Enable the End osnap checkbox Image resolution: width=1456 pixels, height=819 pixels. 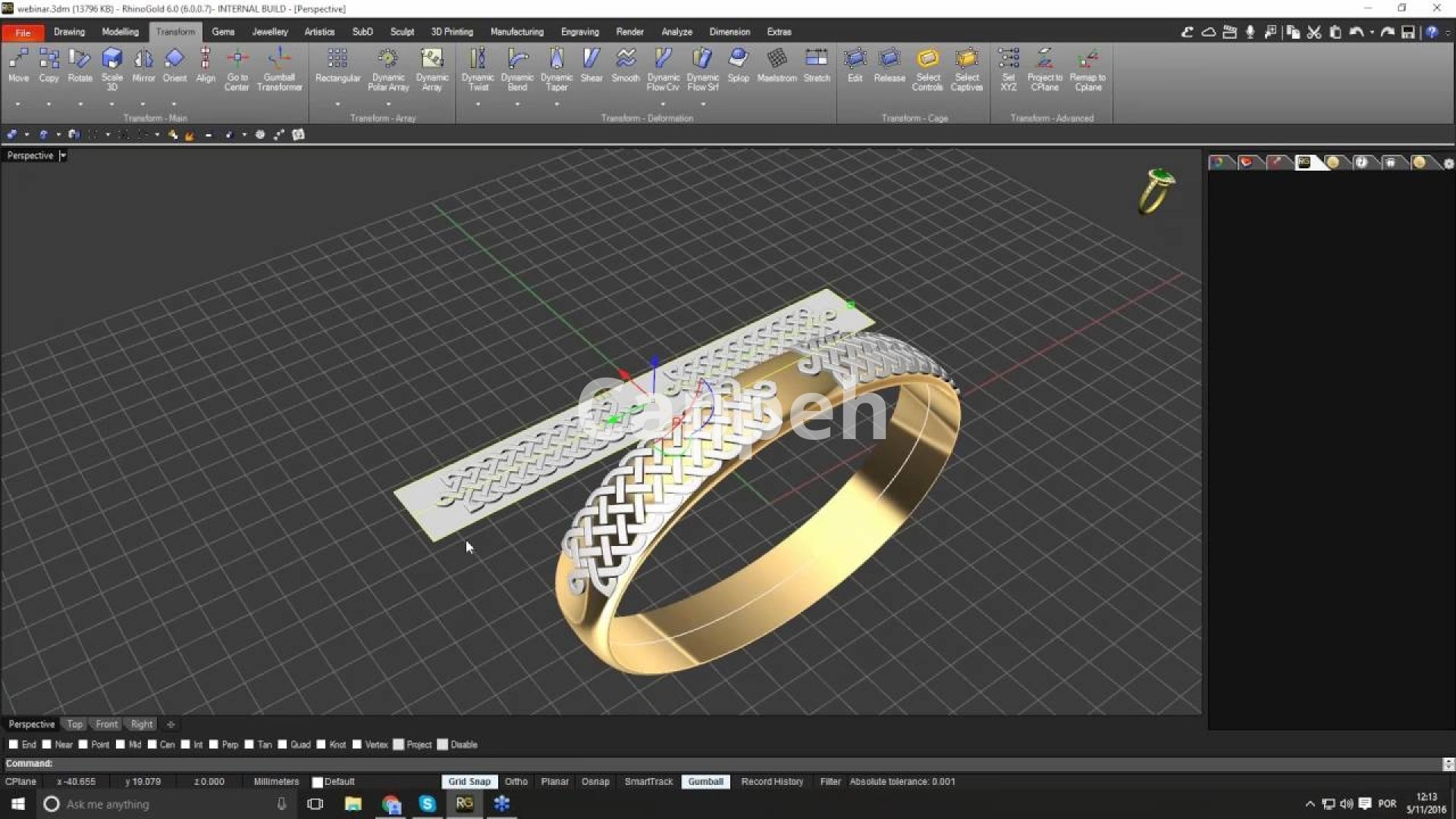[x=14, y=745]
